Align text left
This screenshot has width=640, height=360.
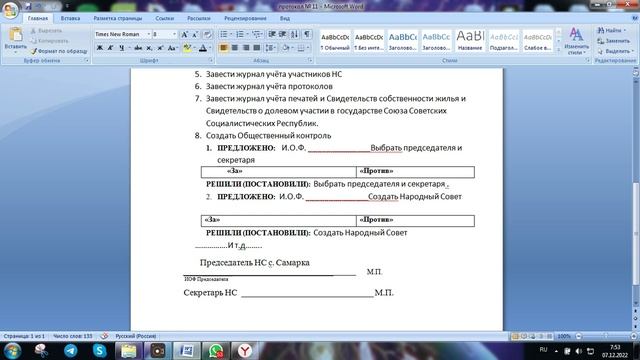(223, 48)
